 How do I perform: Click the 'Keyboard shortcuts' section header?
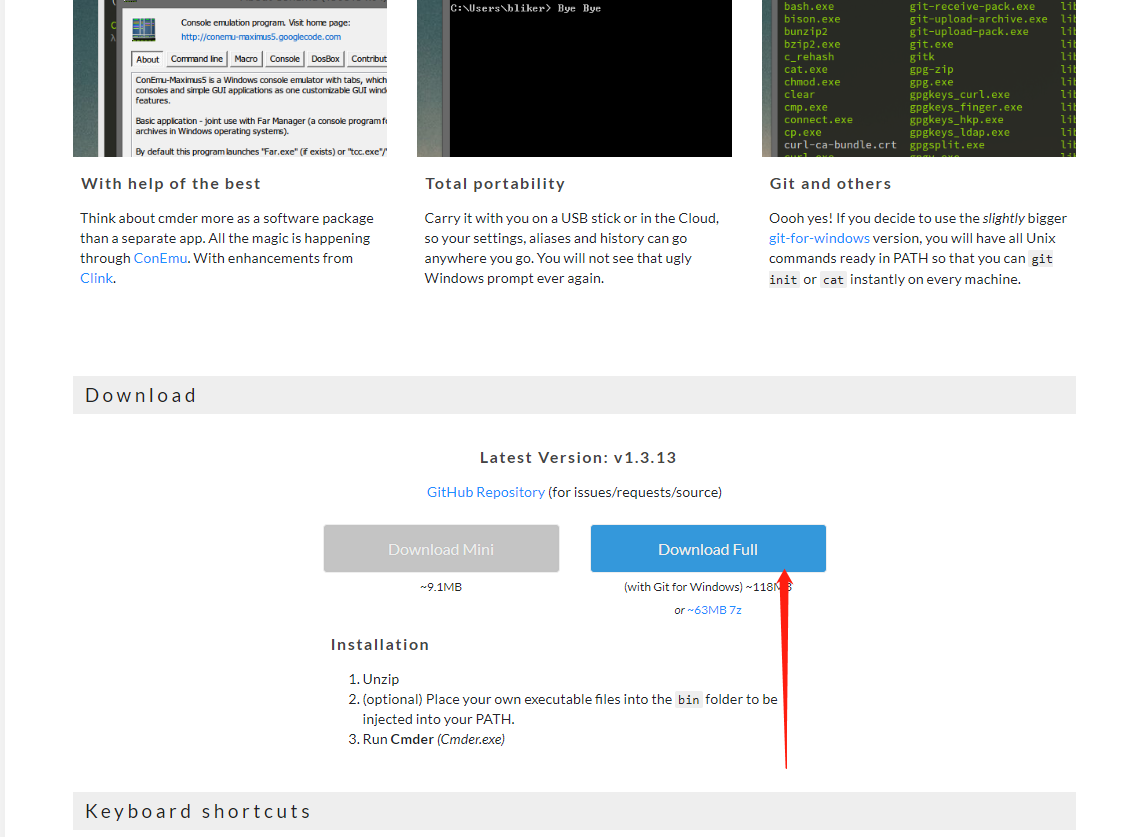click(x=574, y=811)
